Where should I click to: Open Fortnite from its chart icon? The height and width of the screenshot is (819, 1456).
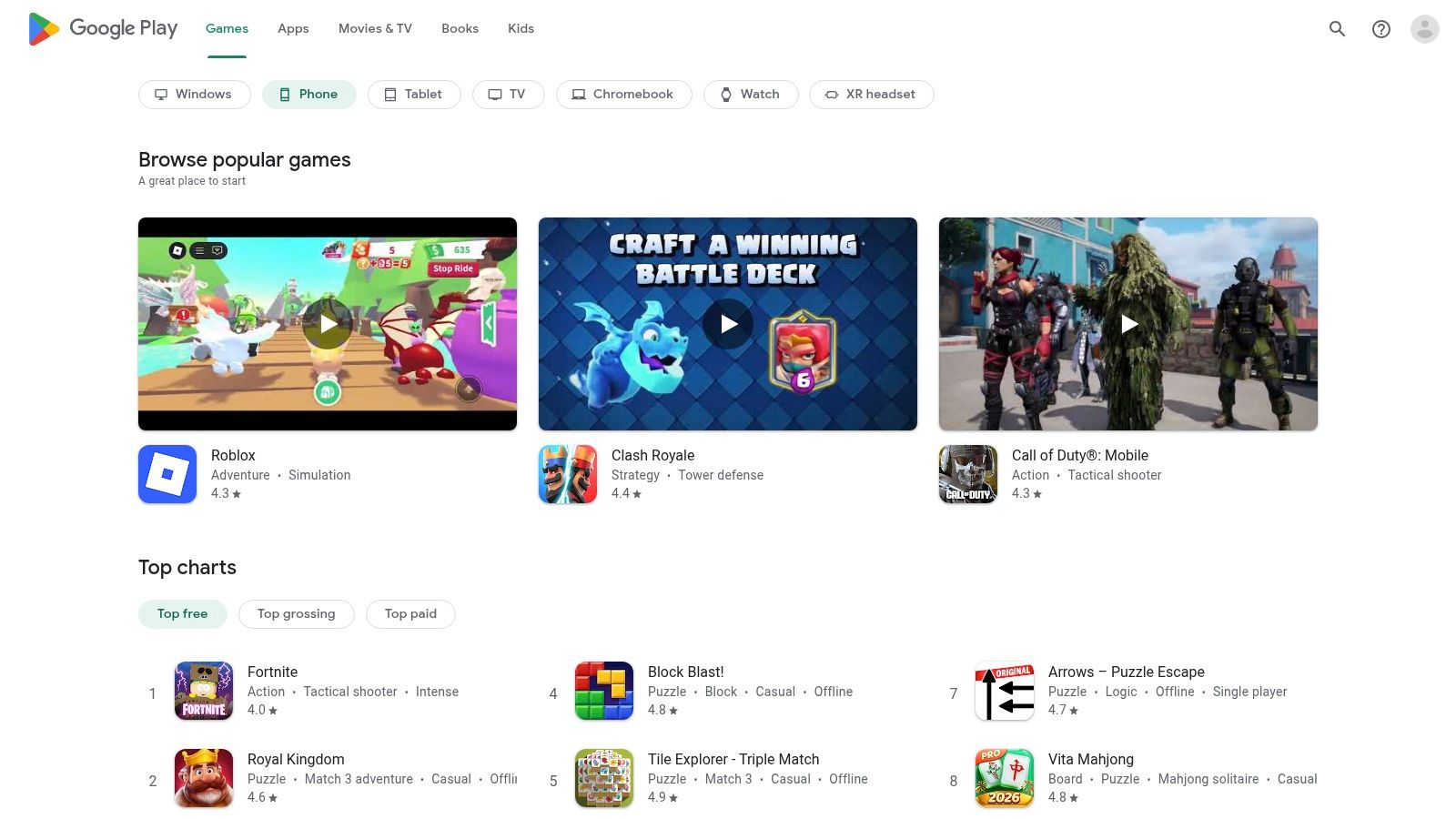203,690
